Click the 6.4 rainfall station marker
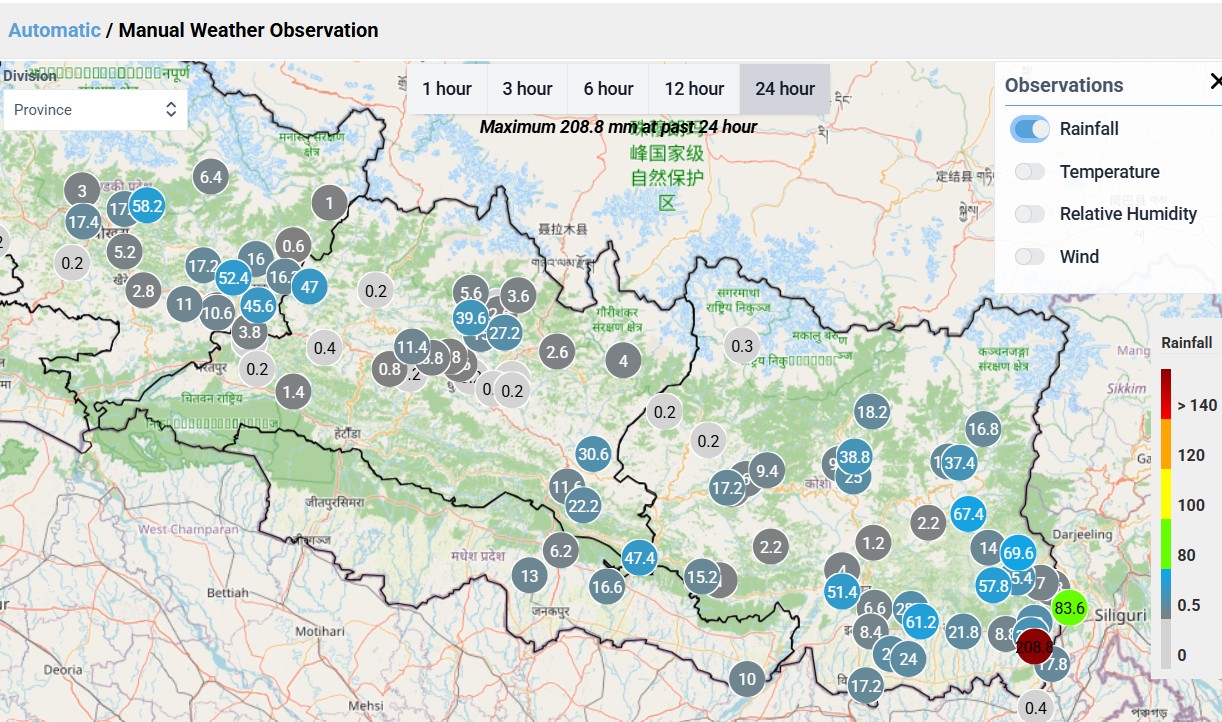The width and height of the screenshot is (1222, 722). tap(210, 177)
